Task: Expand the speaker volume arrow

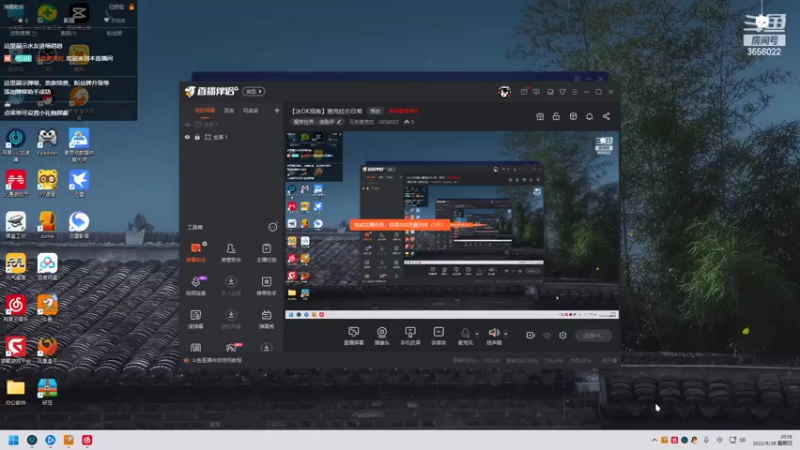Action: [506, 334]
